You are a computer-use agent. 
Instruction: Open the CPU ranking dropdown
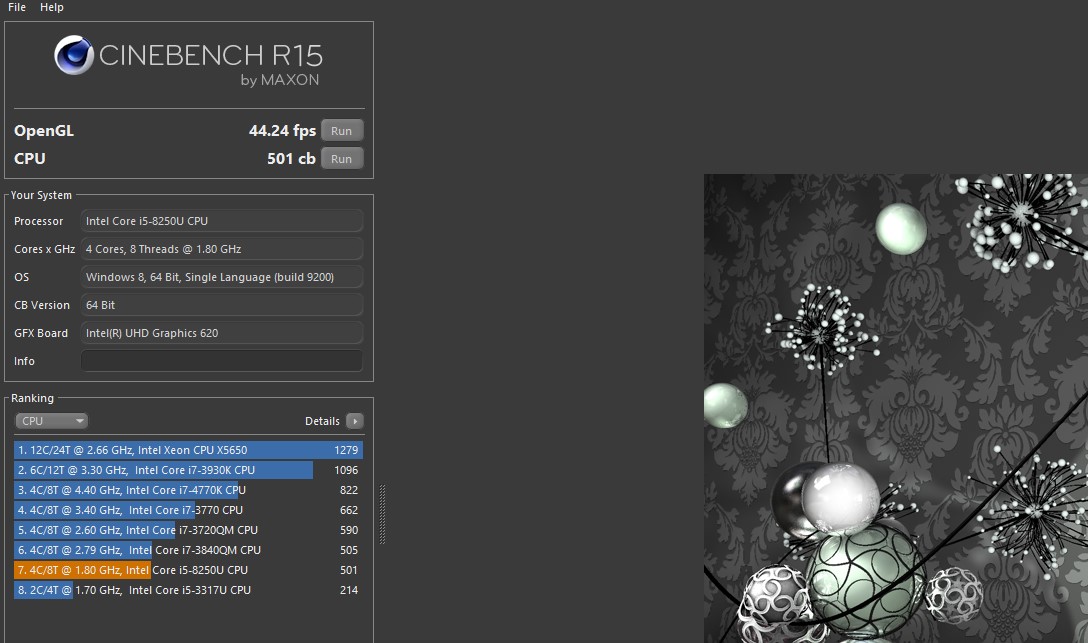51,421
